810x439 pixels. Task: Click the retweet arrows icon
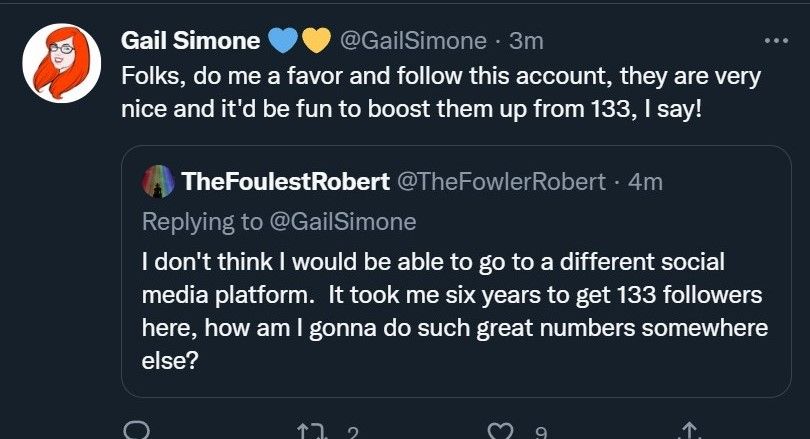(x=310, y=432)
